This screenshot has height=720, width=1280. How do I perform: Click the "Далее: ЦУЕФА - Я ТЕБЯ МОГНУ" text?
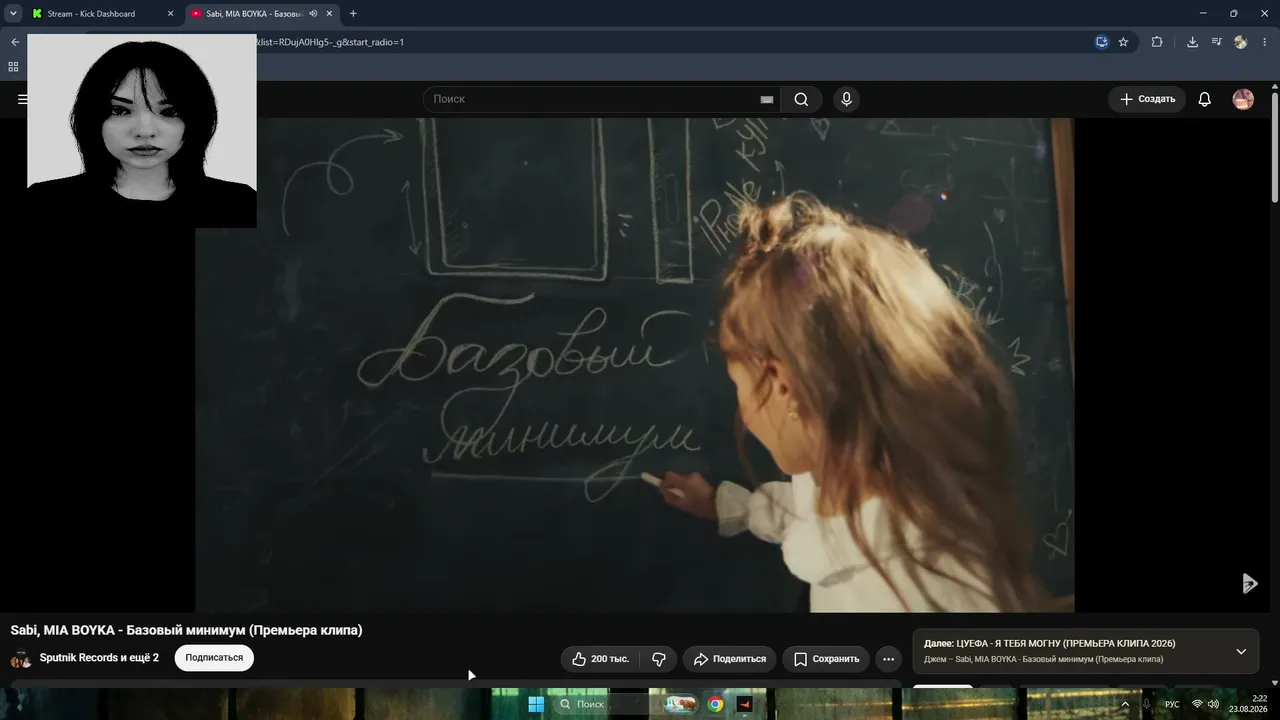(1049, 644)
